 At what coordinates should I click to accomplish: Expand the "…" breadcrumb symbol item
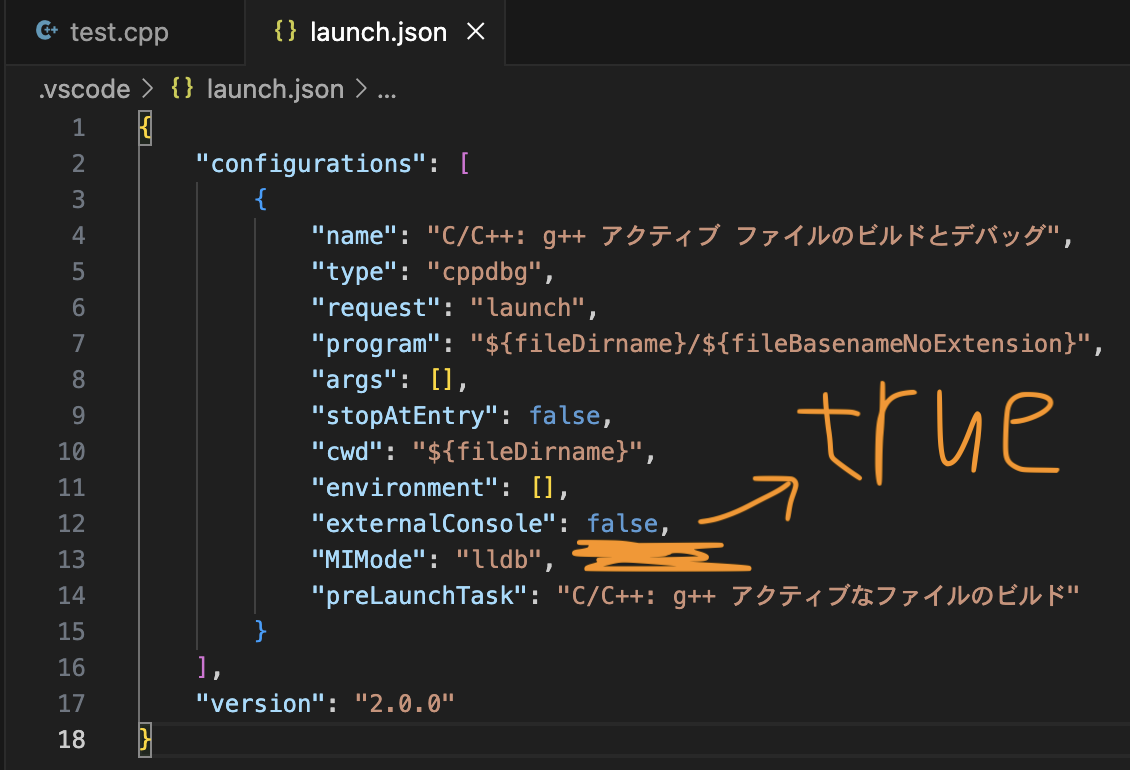[x=386, y=89]
